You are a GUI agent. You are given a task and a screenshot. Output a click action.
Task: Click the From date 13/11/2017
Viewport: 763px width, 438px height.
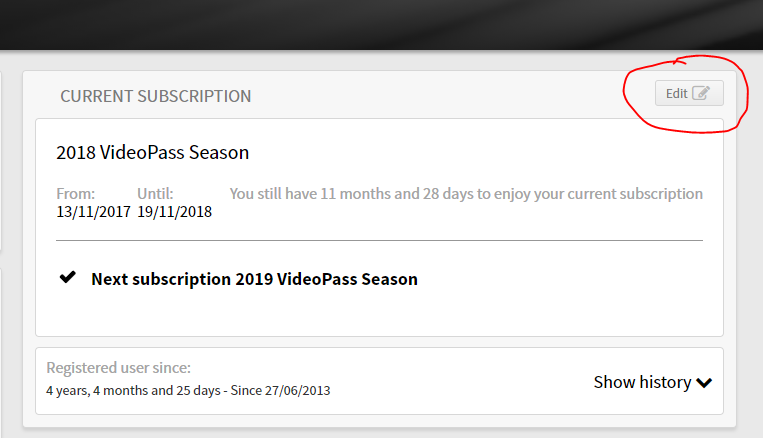pyautogui.click(x=93, y=212)
